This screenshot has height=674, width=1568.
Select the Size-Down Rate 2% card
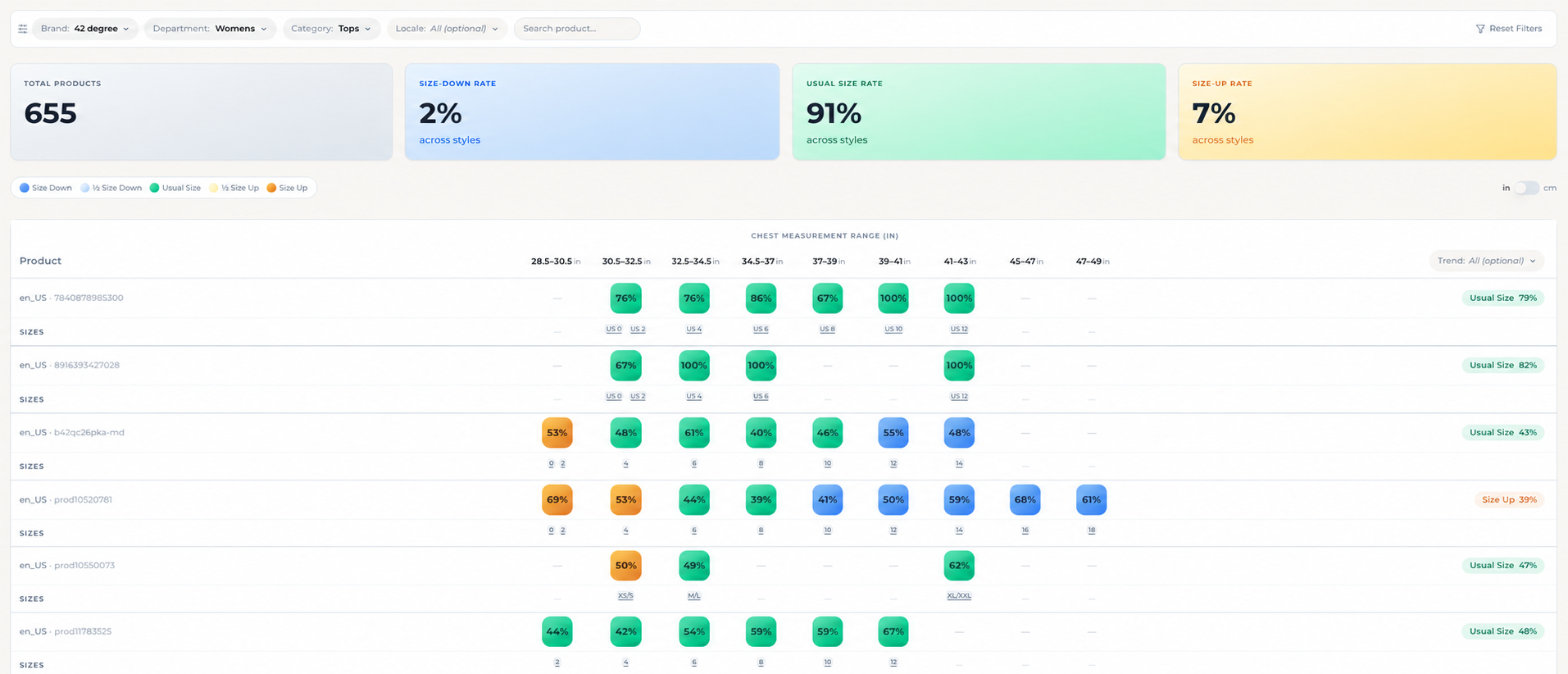click(592, 112)
